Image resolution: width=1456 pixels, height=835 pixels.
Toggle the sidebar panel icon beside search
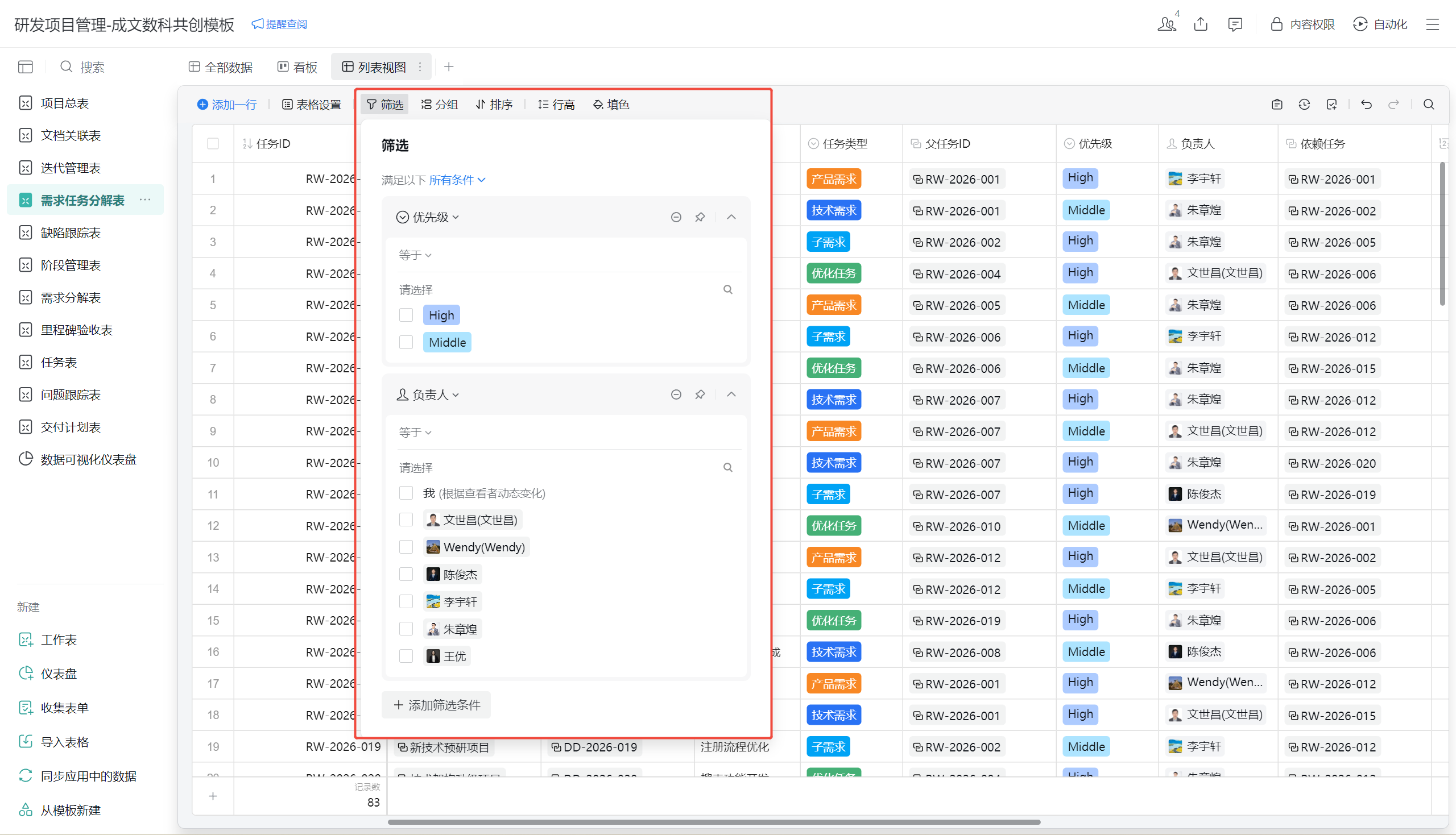point(25,67)
